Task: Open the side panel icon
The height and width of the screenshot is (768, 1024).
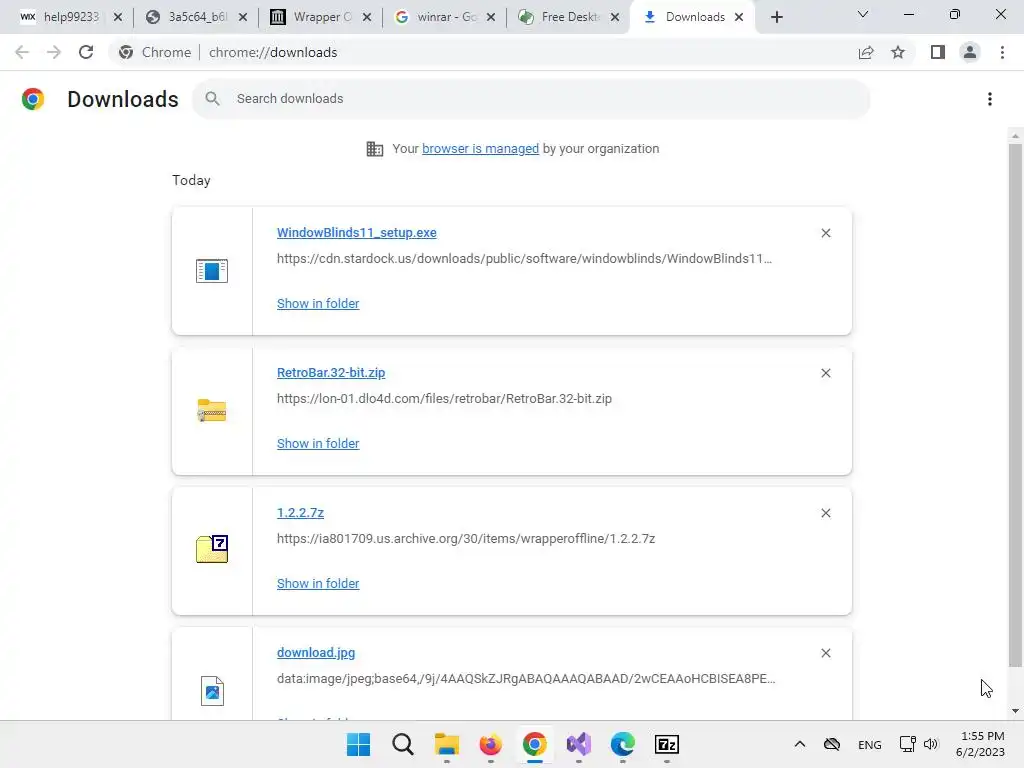Action: (x=938, y=52)
